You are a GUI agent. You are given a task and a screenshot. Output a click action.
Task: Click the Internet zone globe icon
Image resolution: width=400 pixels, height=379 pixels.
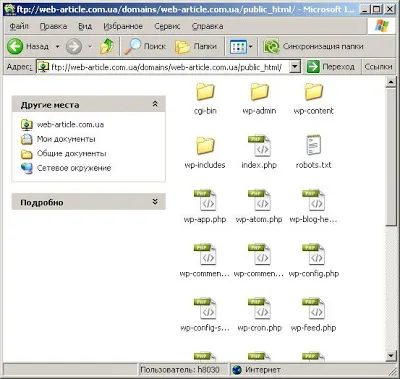pyautogui.click(x=237, y=370)
